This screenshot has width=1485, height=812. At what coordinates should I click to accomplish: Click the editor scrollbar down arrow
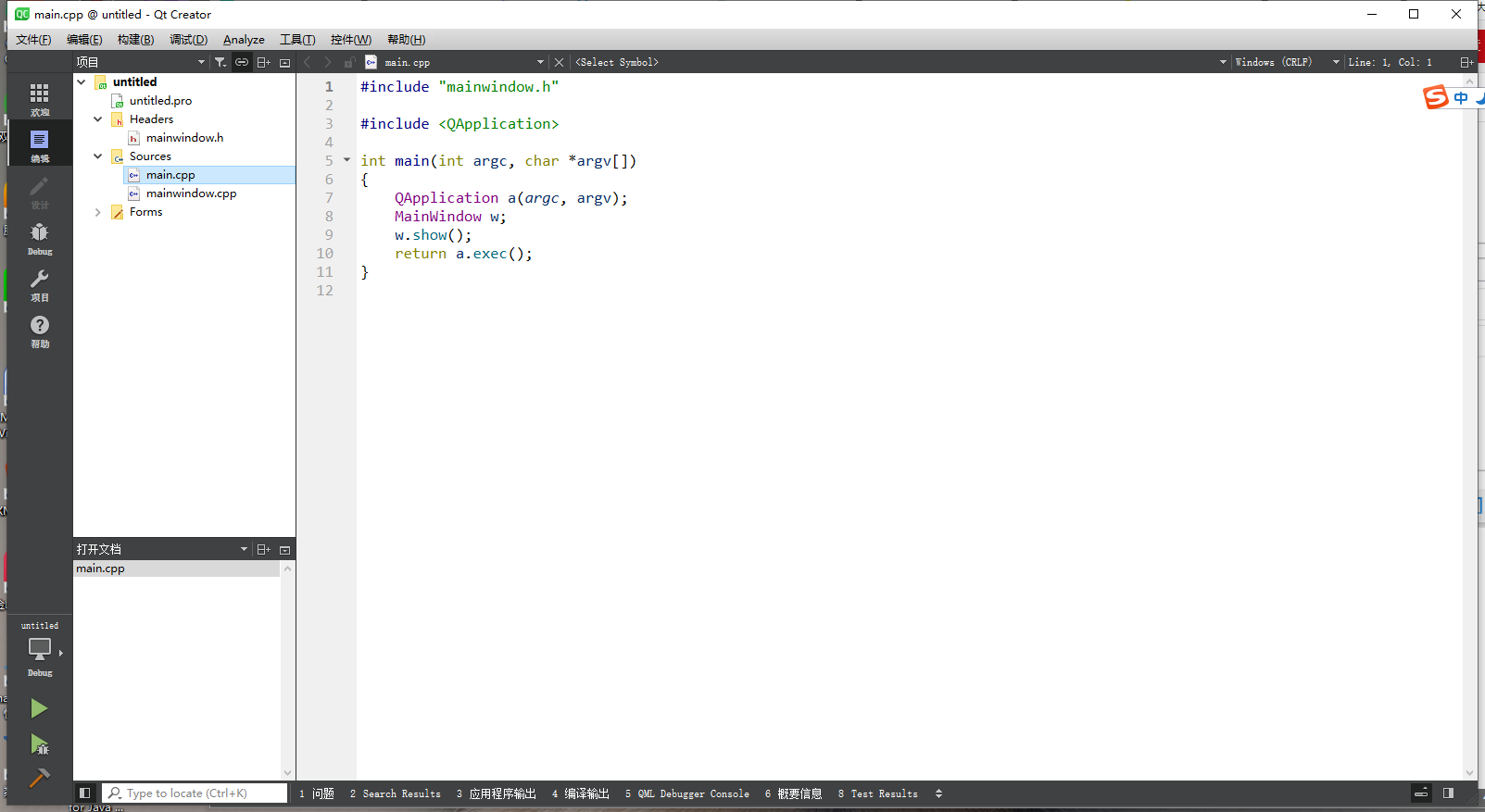(1469, 773)
